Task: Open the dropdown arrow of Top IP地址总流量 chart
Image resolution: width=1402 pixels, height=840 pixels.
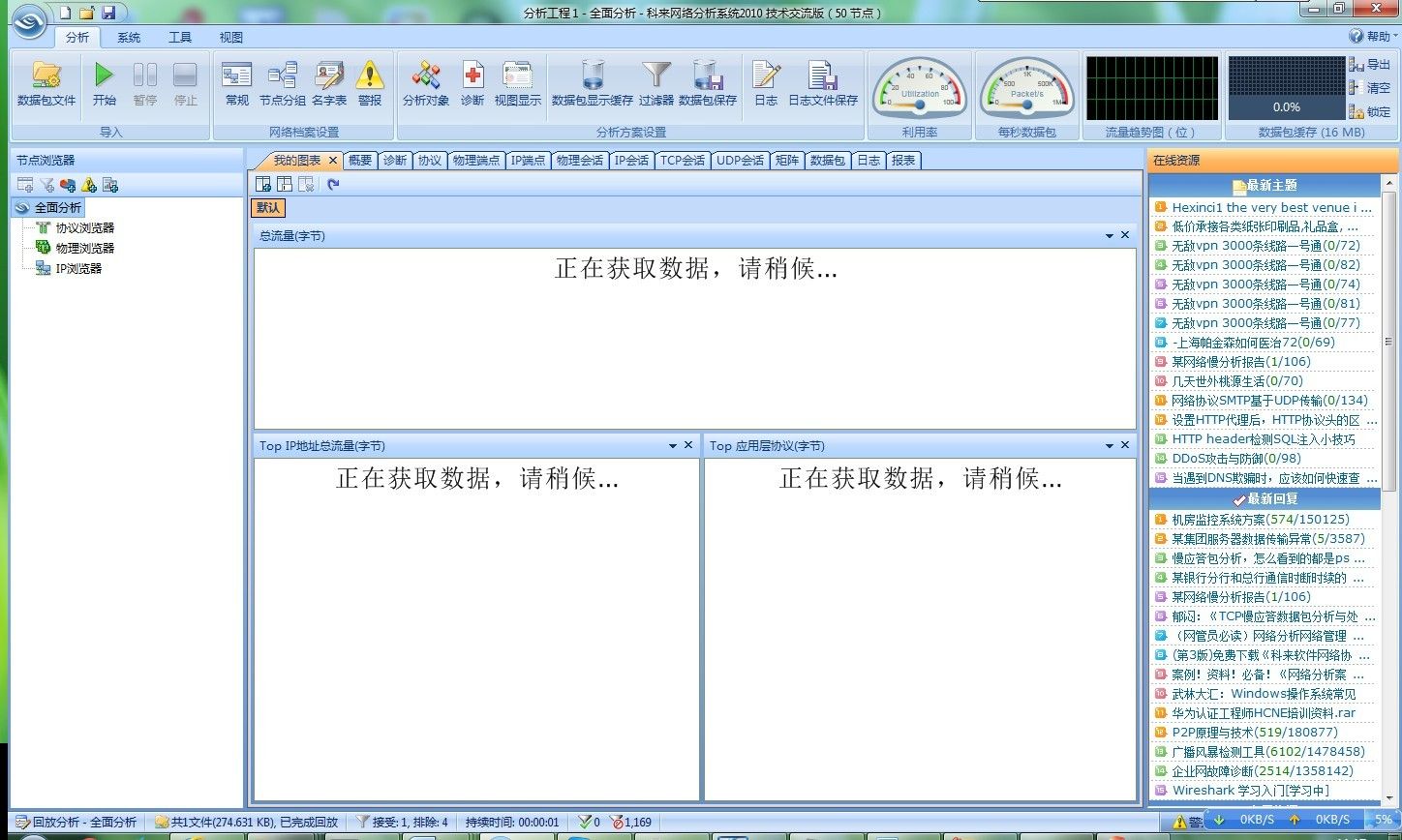Action: pos(673,445)
